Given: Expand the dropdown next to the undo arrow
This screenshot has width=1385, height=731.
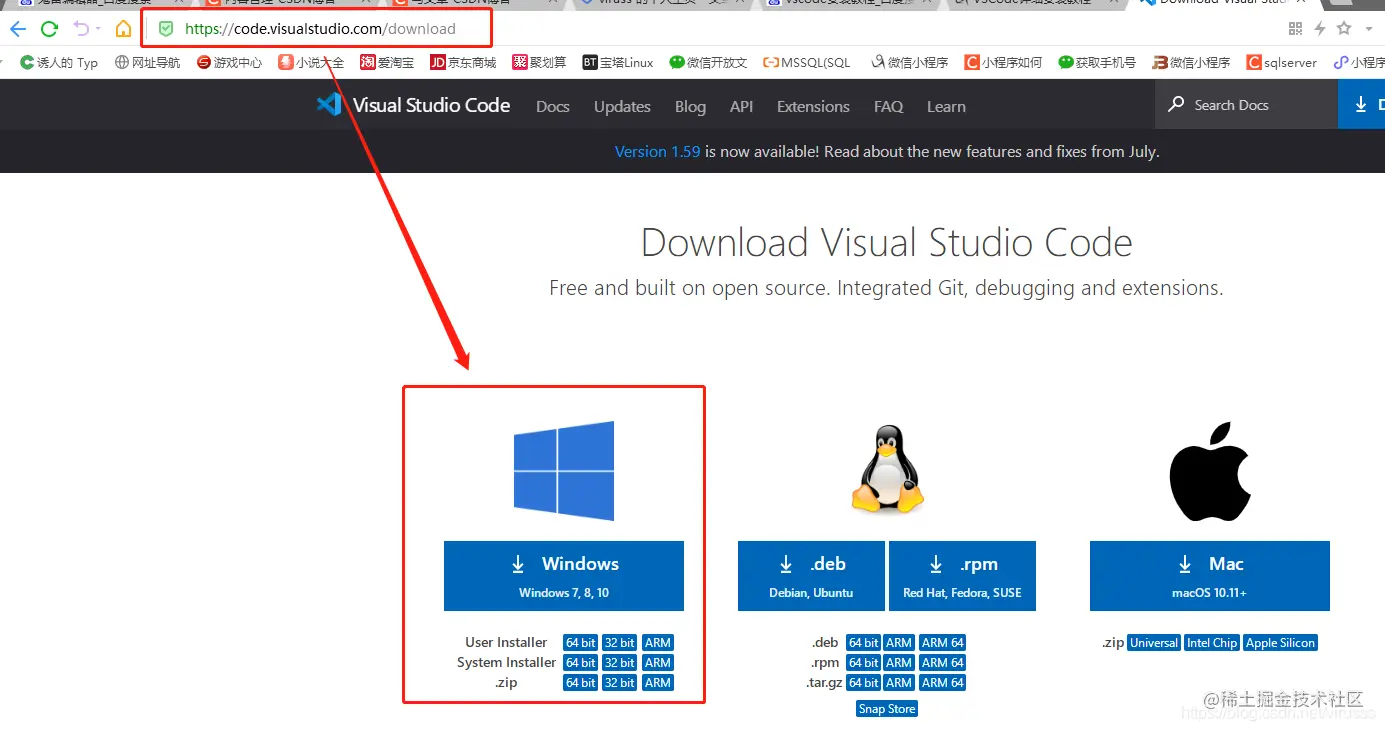Looking at the screenshot, I should click(x=98, y=29).
